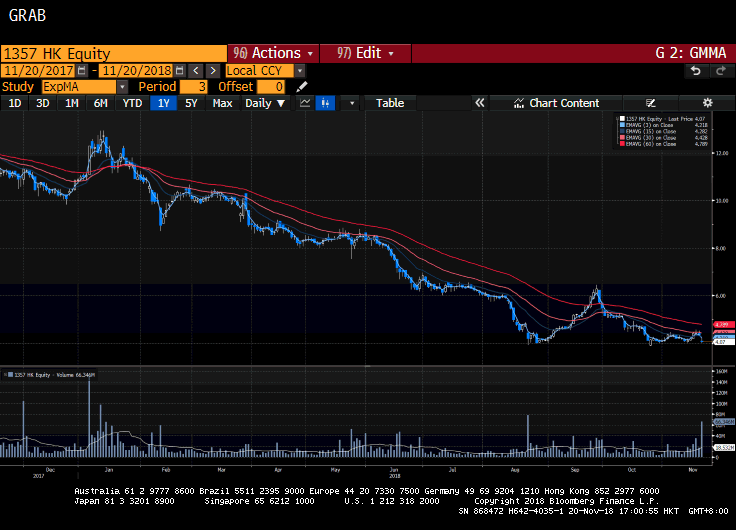The width and height of the screenshot is (736, 530).
Task: Click dark blue EMAVG (15) legend swatch
Action: pyautogui.click(x=622, y=131)
